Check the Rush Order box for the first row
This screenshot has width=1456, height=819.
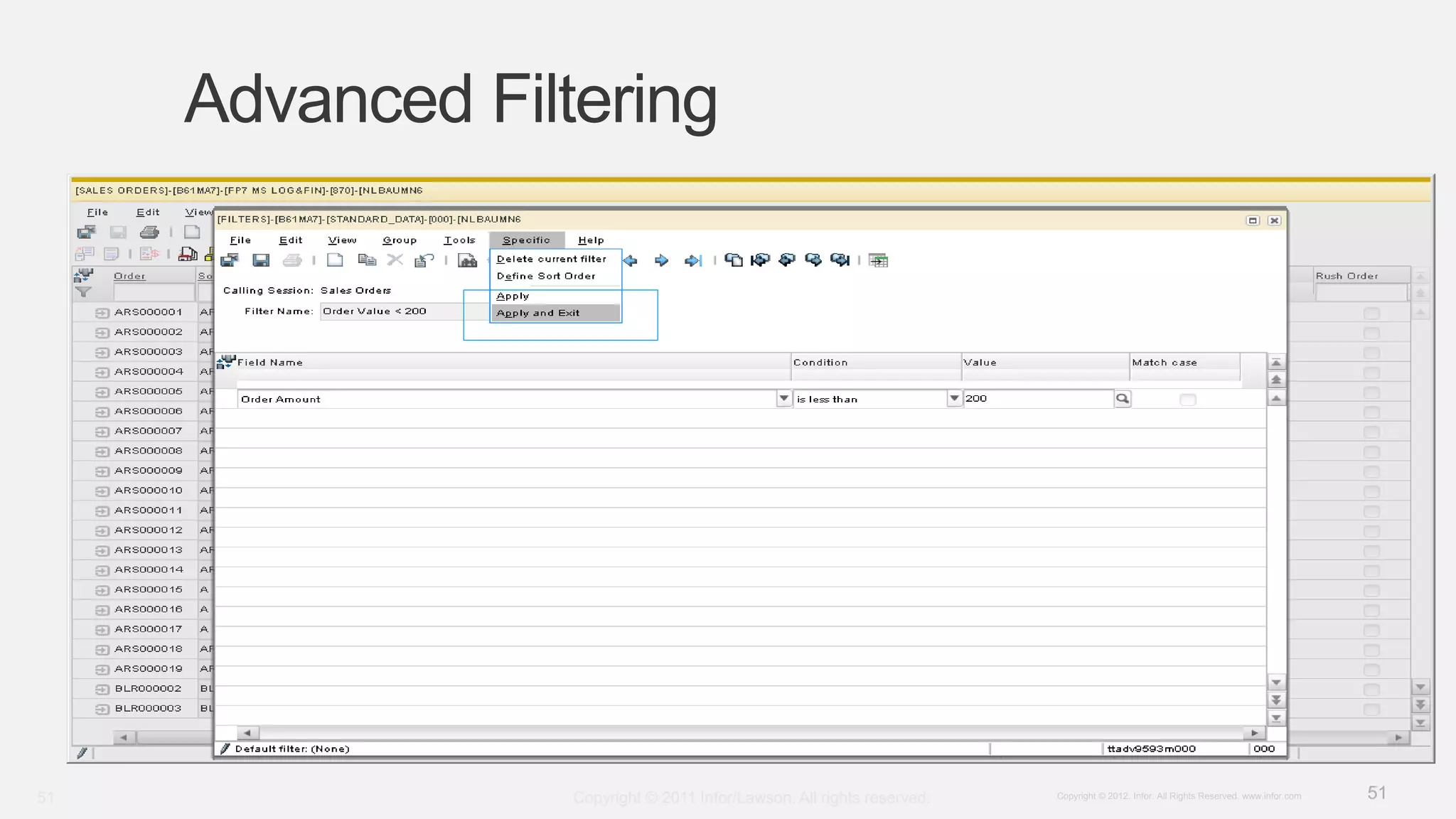[x=1371, y=313]
